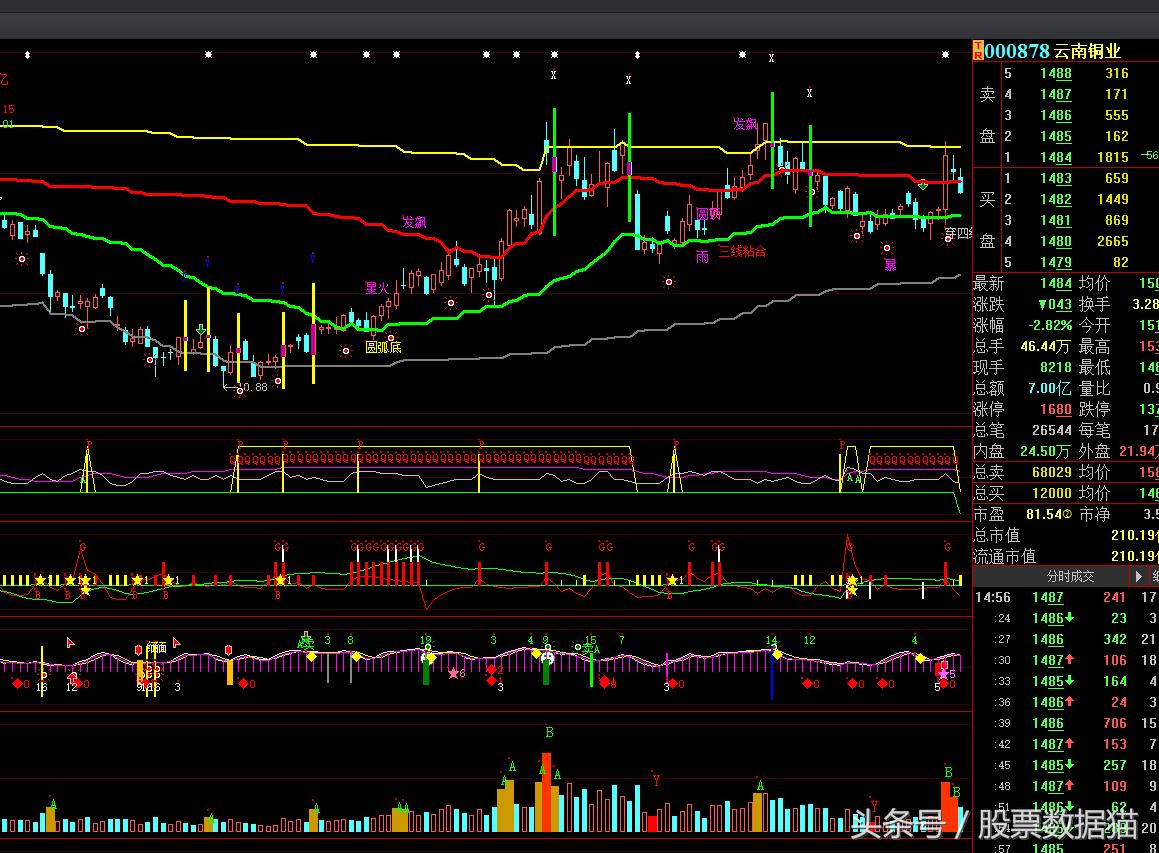Click buy level 3 price 1481
Image resolution: width=1159 pixels, height=853 pixels.
point(1056,220)
